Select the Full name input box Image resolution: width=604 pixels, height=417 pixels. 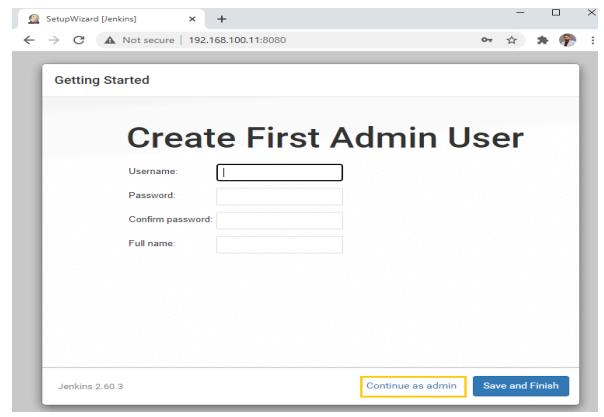click(279, 245)
